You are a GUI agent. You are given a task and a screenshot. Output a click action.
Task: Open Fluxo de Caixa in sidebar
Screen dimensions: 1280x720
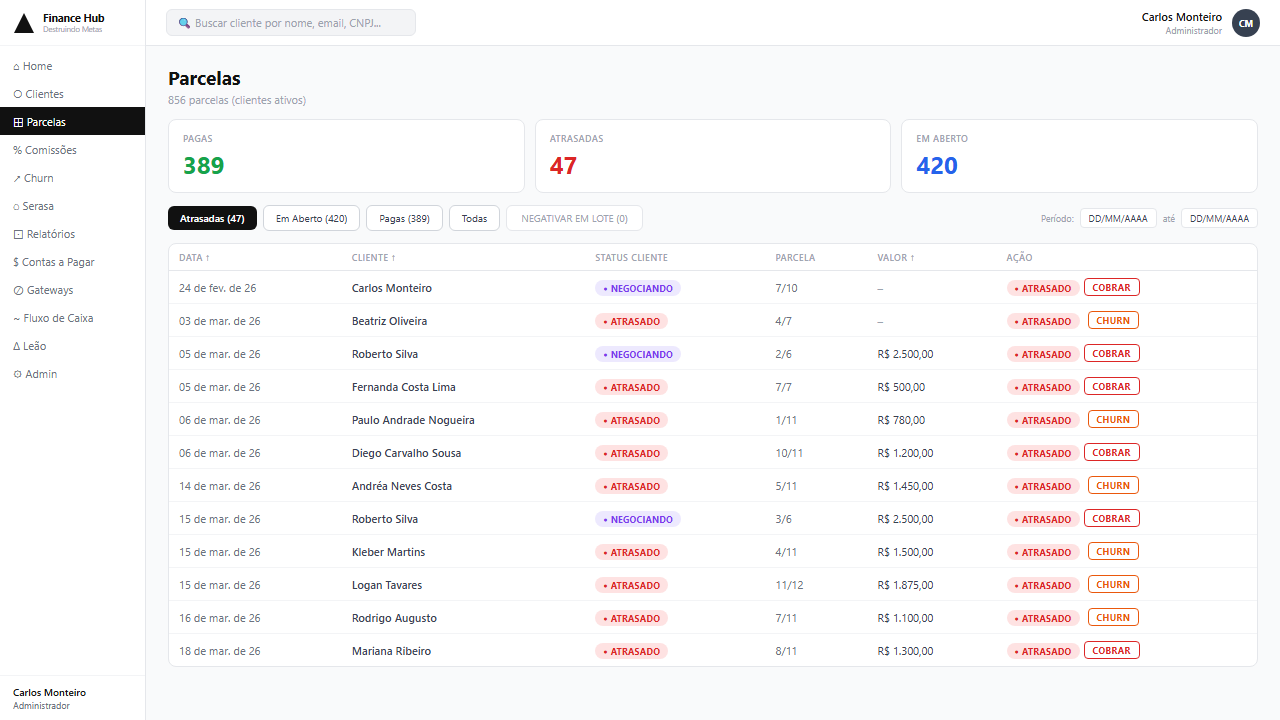click(x=57, y=318)
